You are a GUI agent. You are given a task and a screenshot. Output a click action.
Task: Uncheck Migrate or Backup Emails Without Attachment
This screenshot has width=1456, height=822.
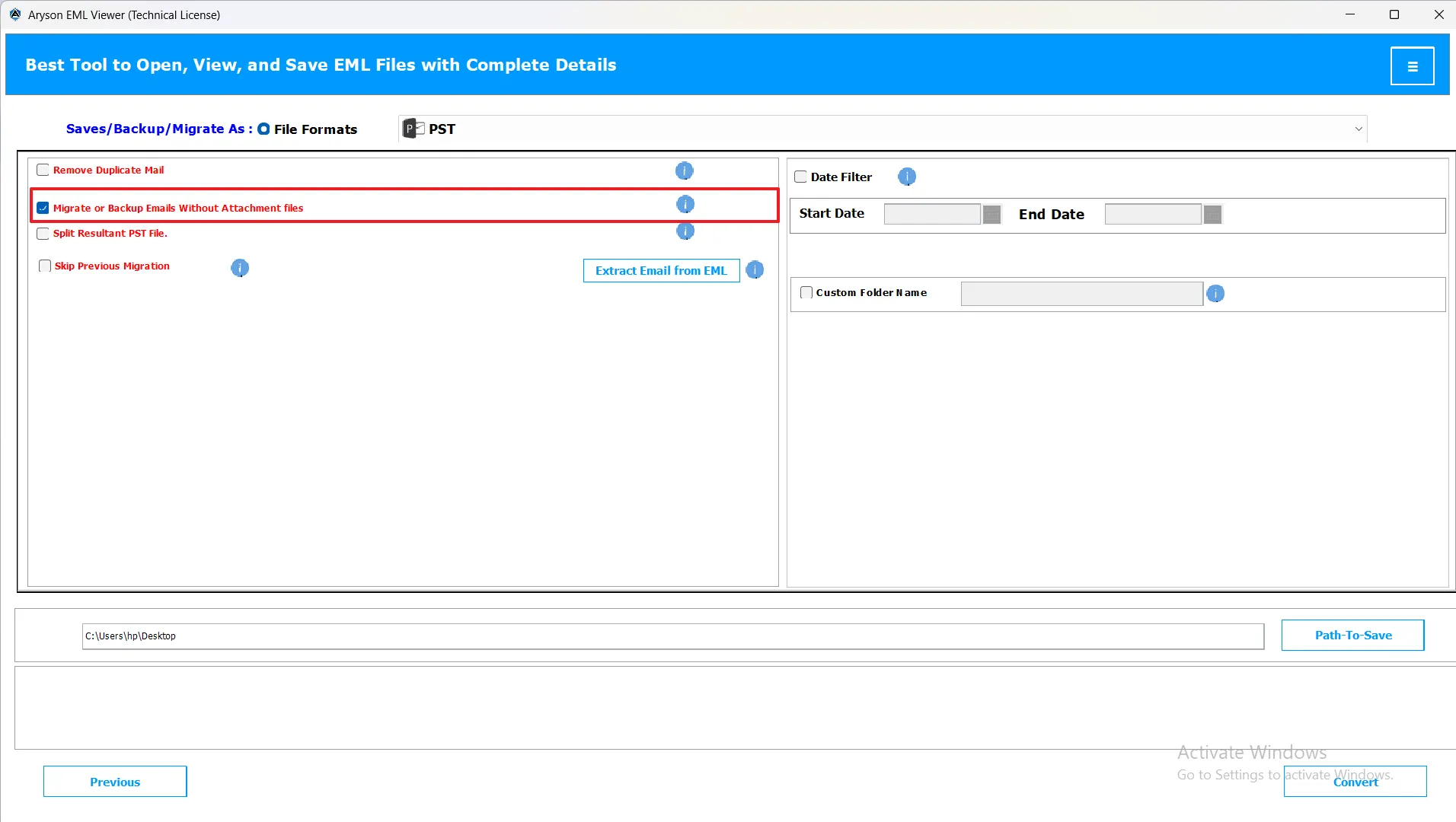(43, 208)
